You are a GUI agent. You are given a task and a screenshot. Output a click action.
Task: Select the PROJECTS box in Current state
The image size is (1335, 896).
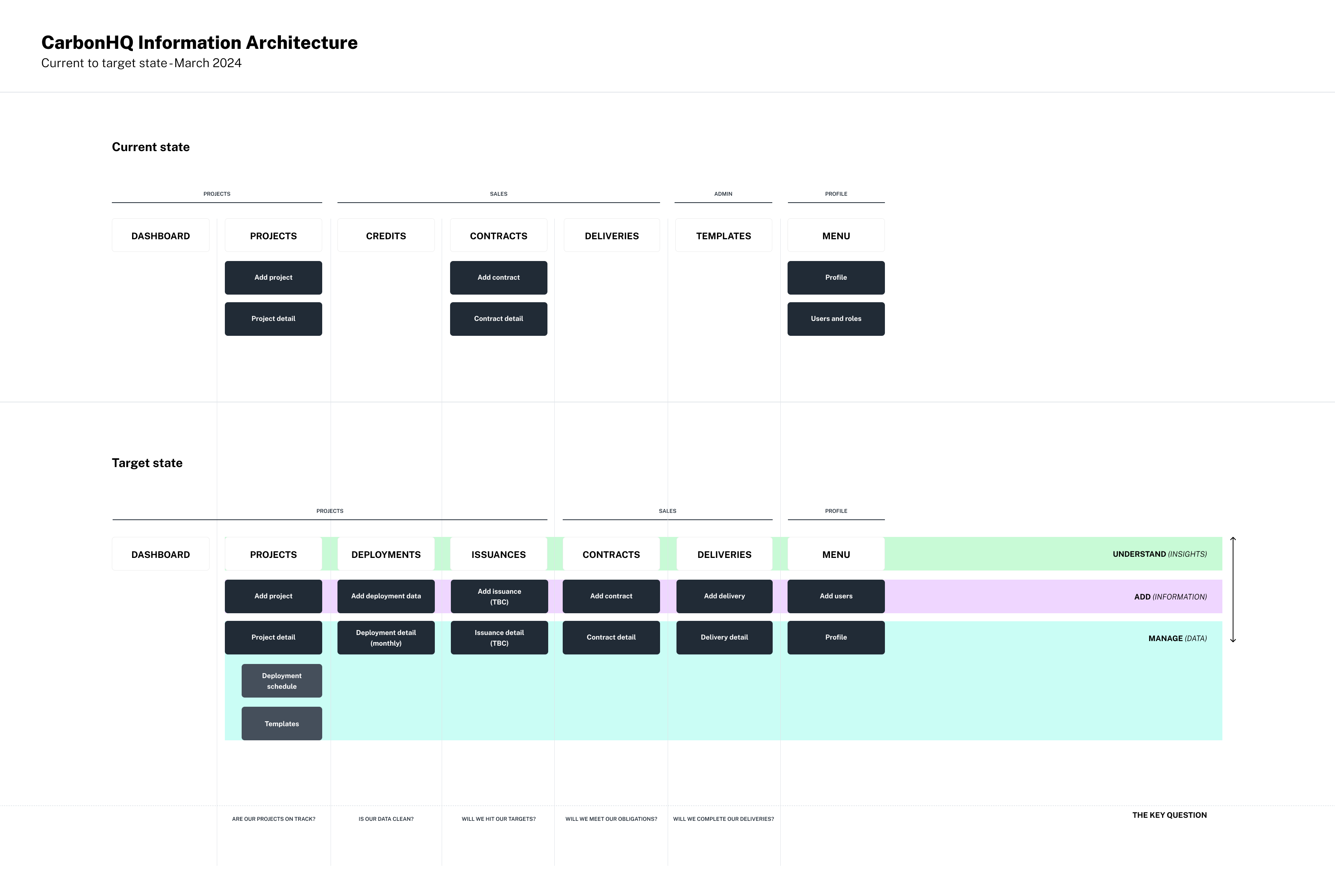tap(273, 235)
